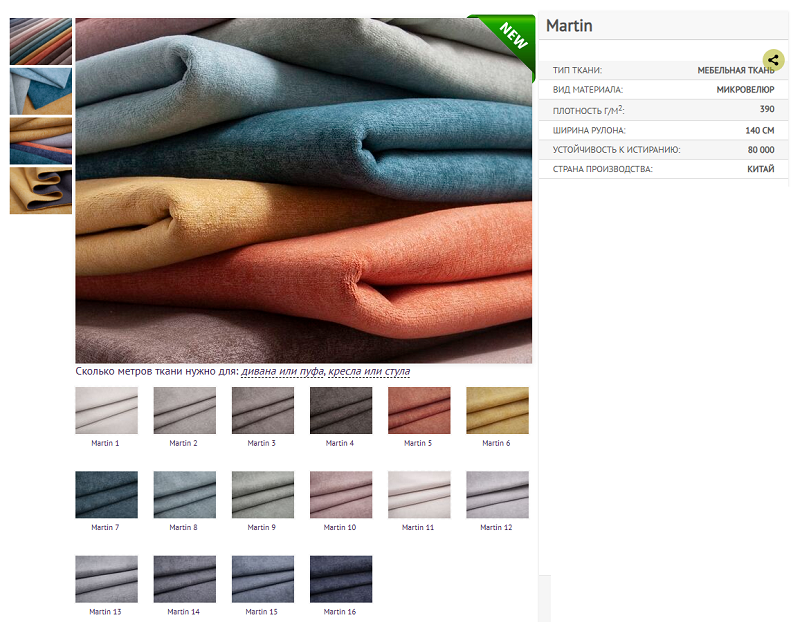Select the Martin 6 yellow swatch

[497, 410]
